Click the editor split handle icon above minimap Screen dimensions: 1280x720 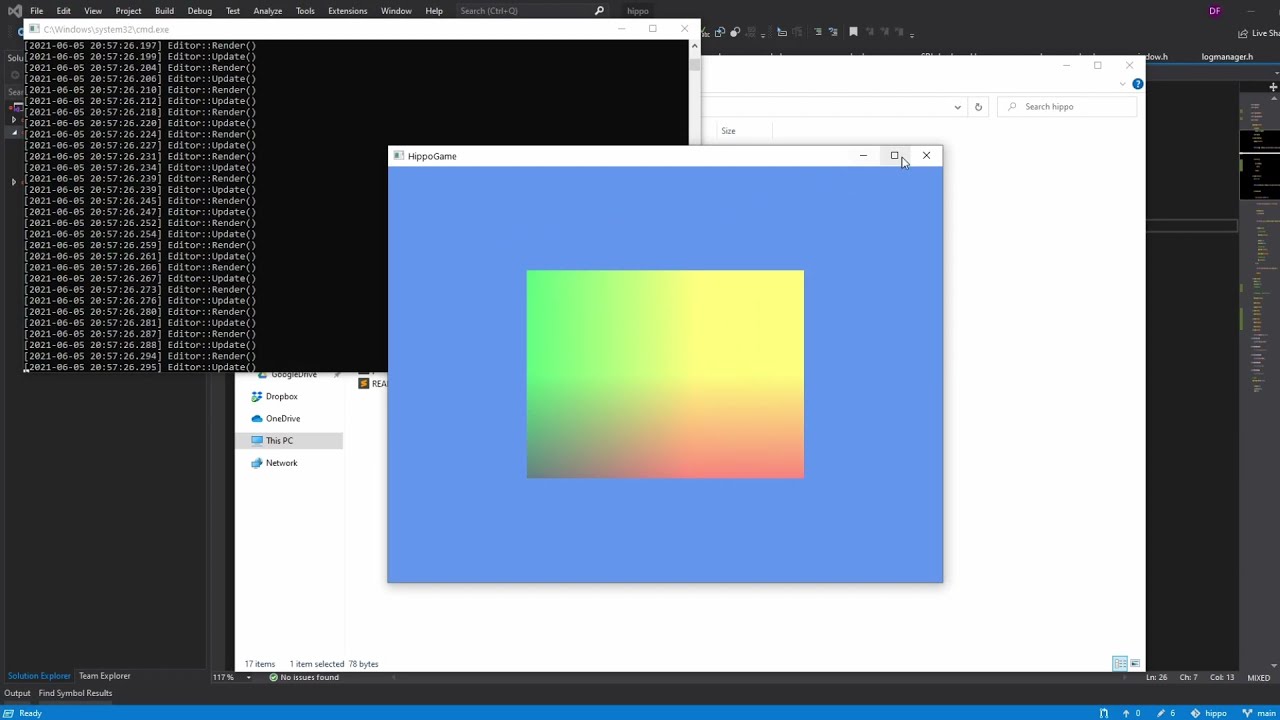(1273, 88)
